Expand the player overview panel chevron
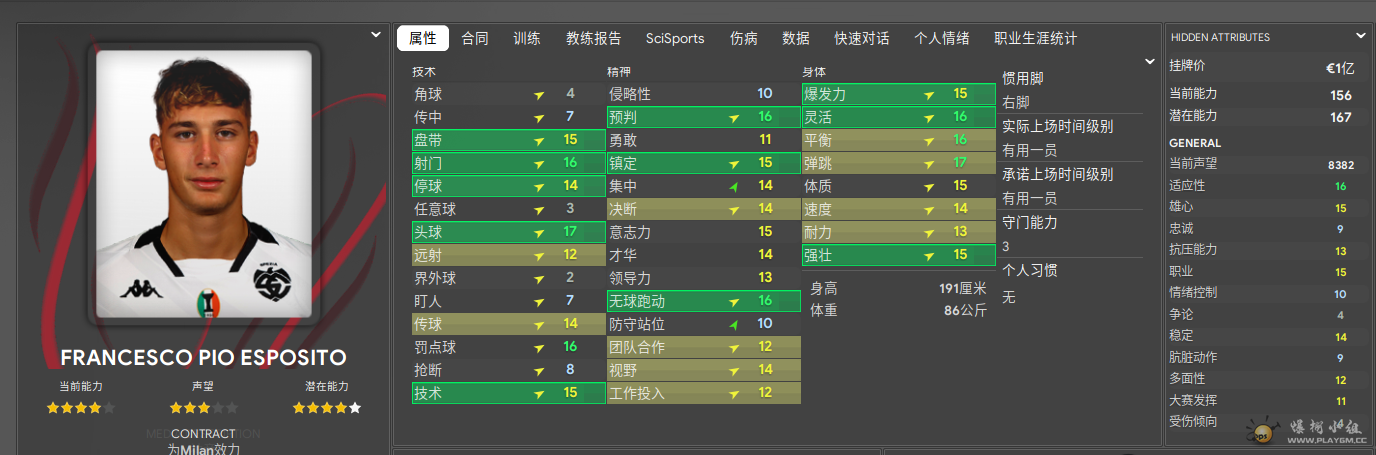This screenshot has height=455, width=1376. pos(376,34)
